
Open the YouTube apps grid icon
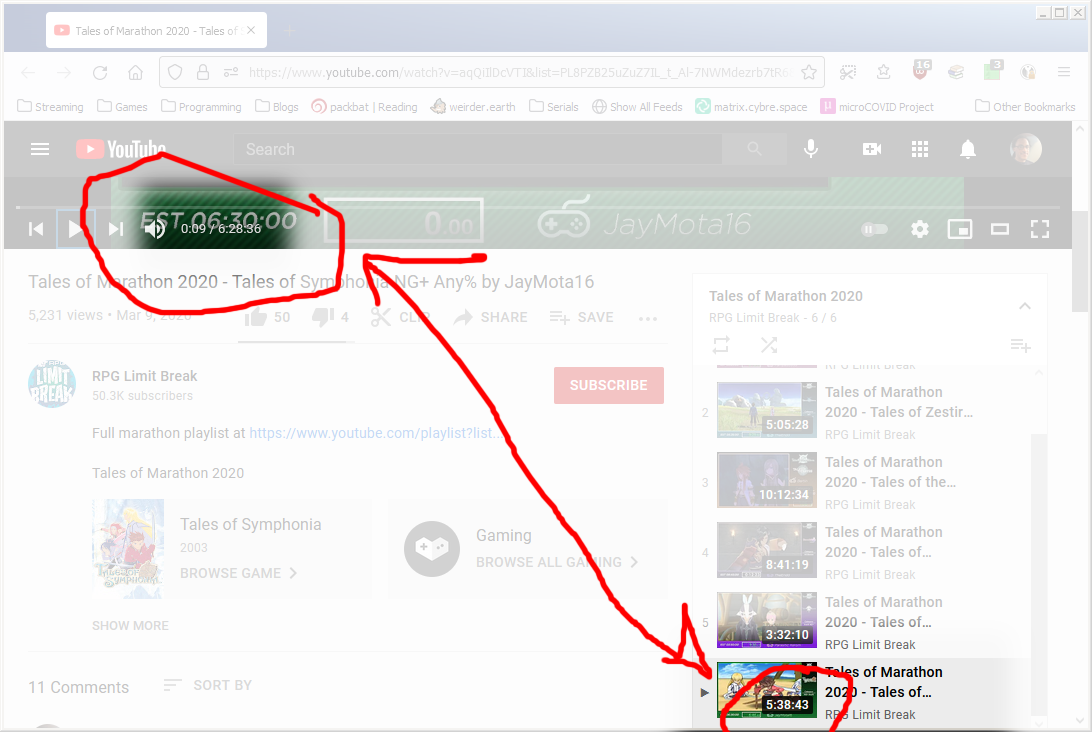[x=920, y=149]
